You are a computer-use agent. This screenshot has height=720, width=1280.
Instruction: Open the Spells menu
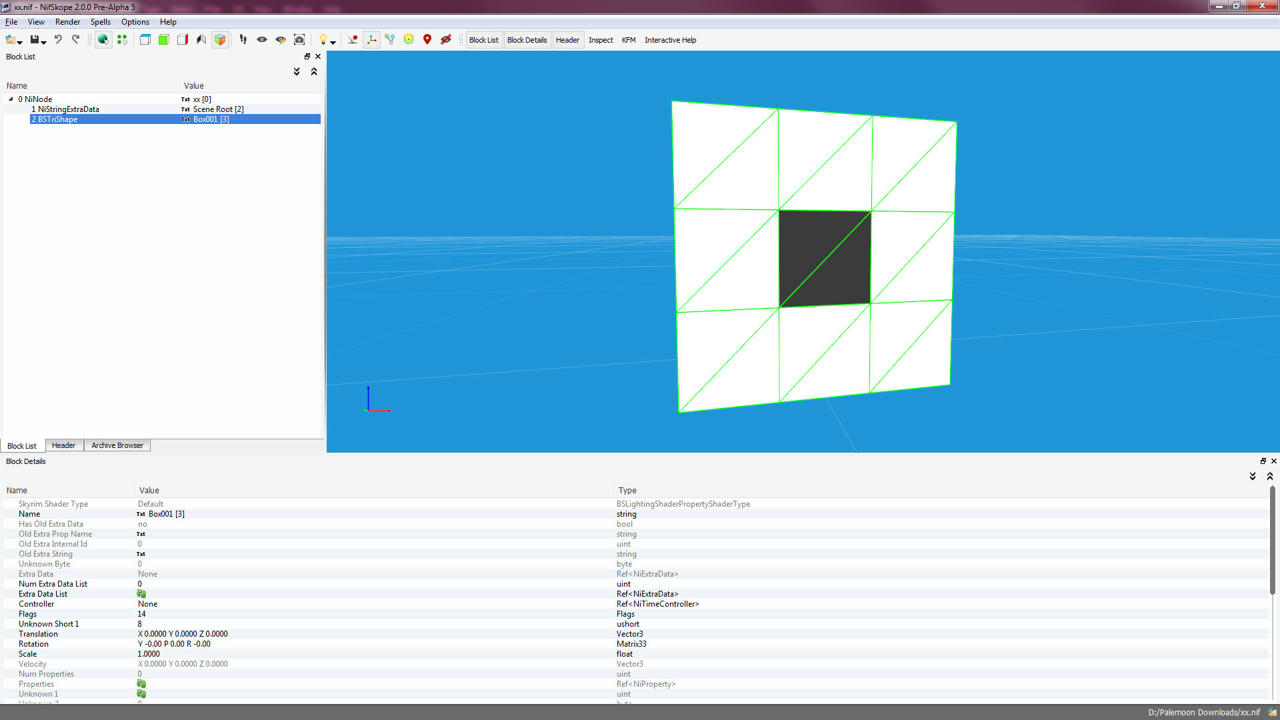[100, 21]
